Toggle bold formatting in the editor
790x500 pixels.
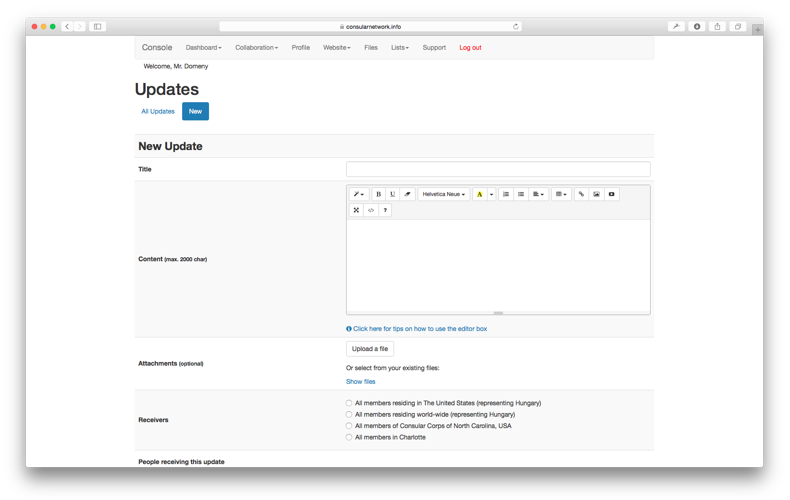(x=378, y=194)
